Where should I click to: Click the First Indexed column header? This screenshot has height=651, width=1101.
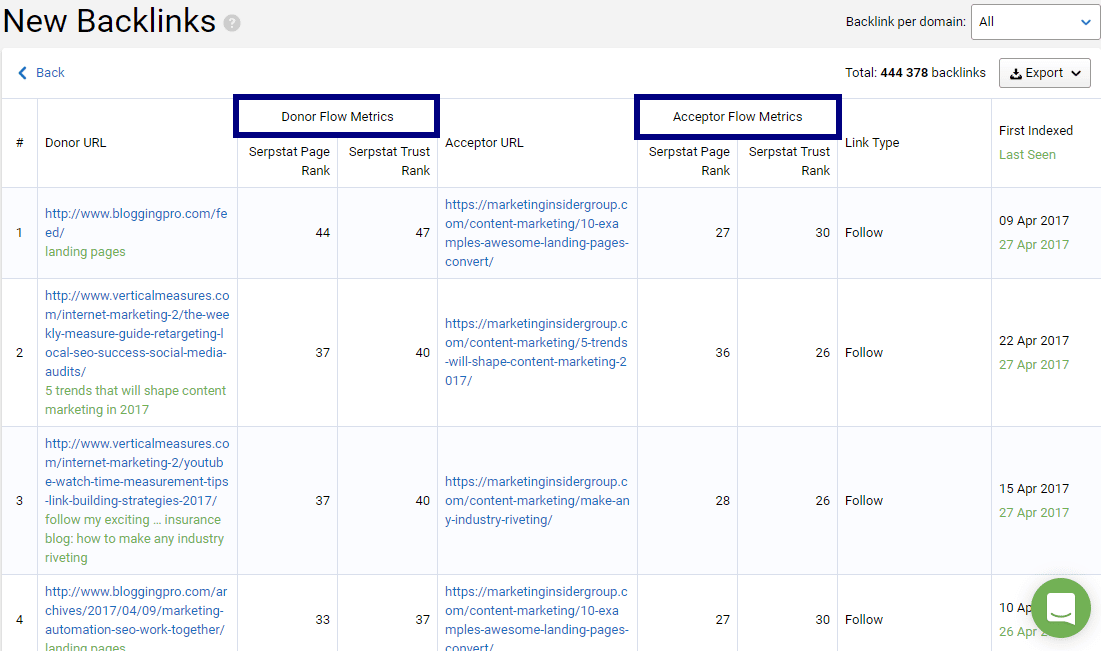tap(1035, 131)
